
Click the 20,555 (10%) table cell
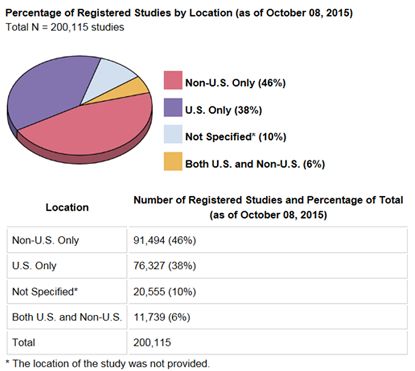[267, 292]
